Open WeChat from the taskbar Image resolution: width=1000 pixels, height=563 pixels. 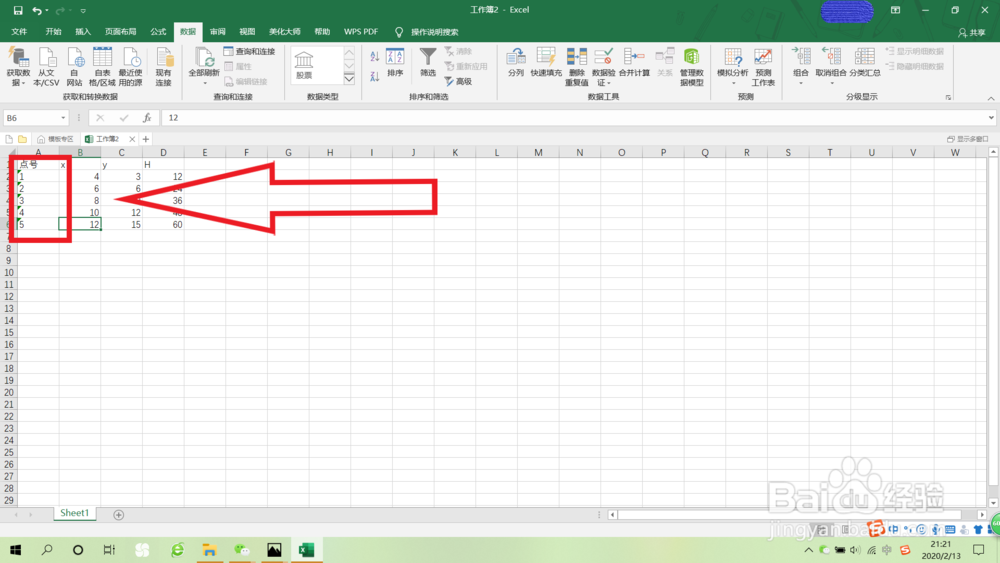pyautogui.click(x=242, y=550)
